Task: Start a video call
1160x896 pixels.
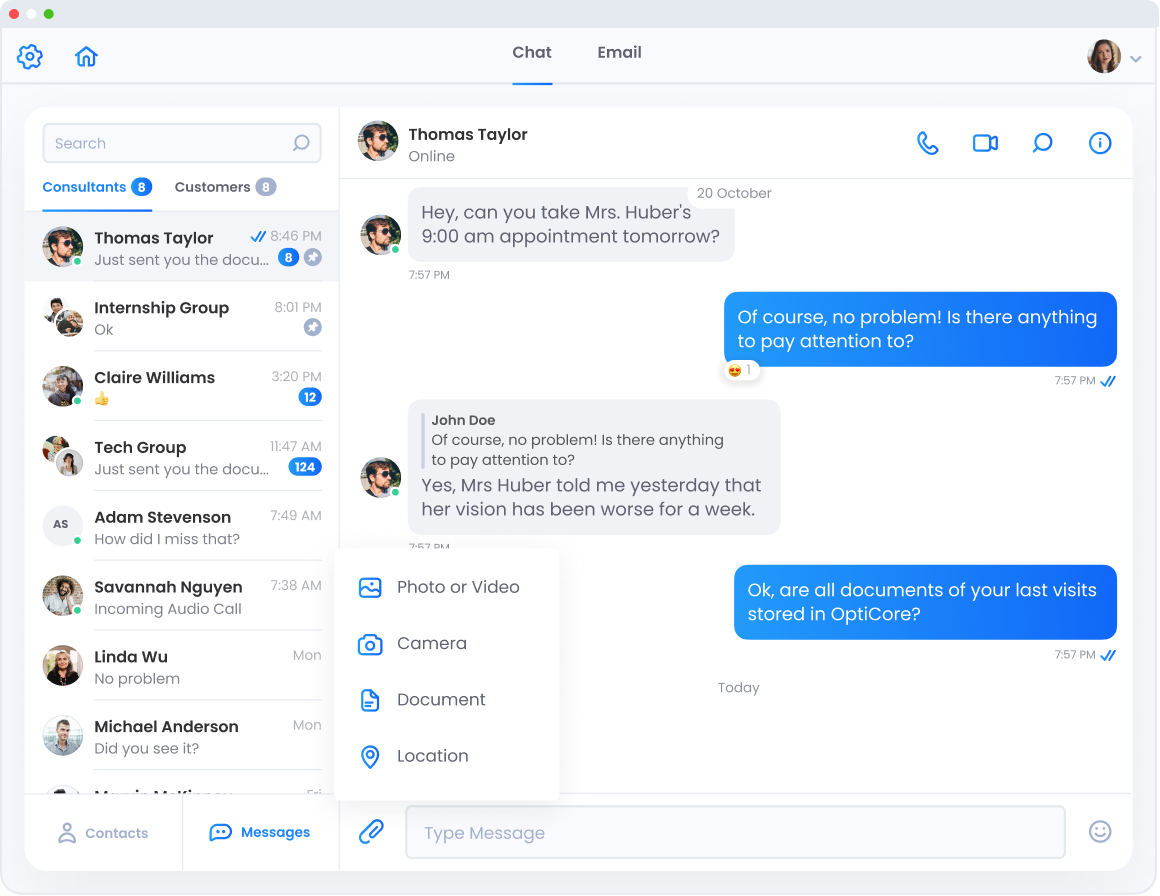Action: [x=985, y=143]
